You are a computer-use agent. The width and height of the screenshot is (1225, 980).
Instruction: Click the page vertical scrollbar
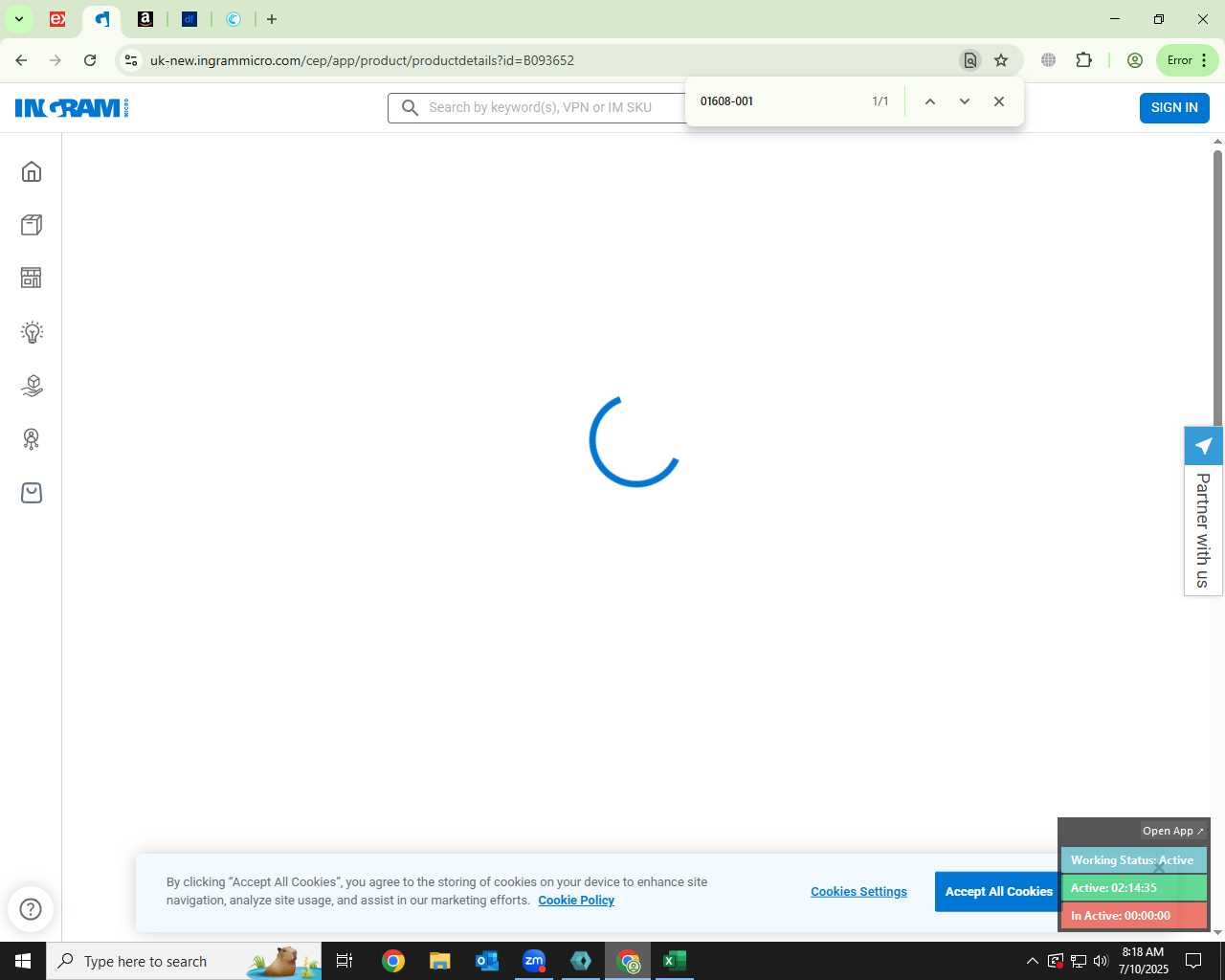[x=1217, y=287]
